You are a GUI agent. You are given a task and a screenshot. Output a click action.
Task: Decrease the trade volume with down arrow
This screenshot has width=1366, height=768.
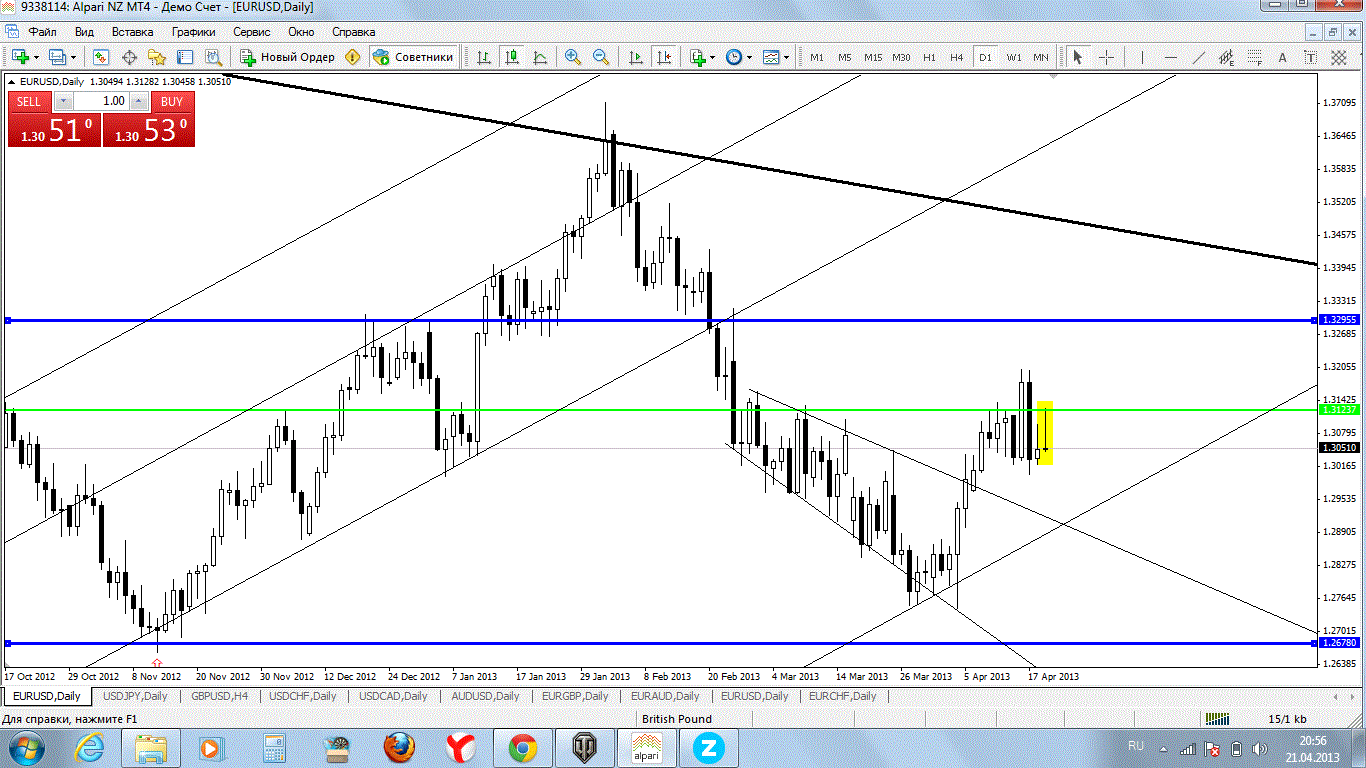63,101
